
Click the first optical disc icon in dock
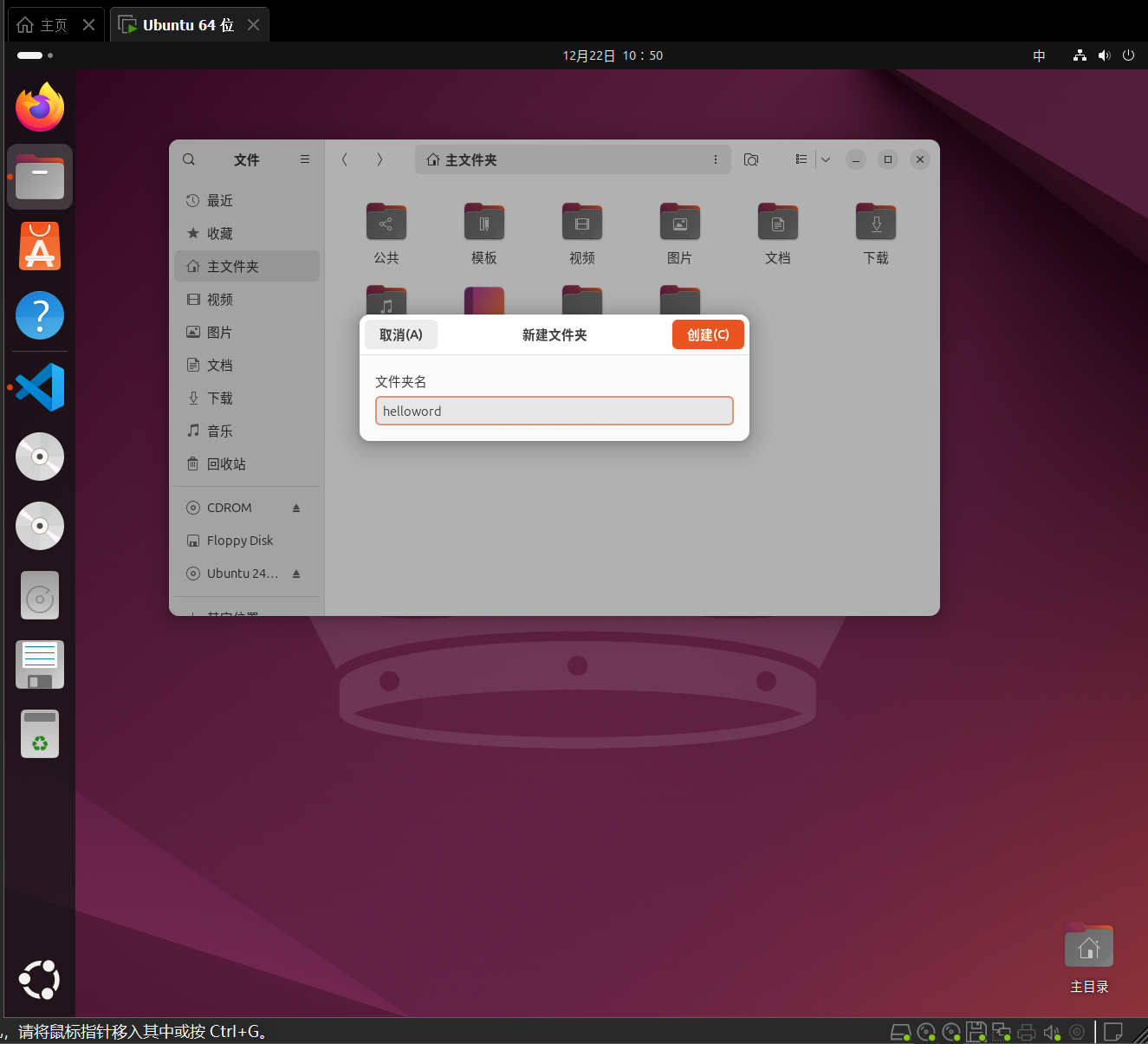click(40, 457)
